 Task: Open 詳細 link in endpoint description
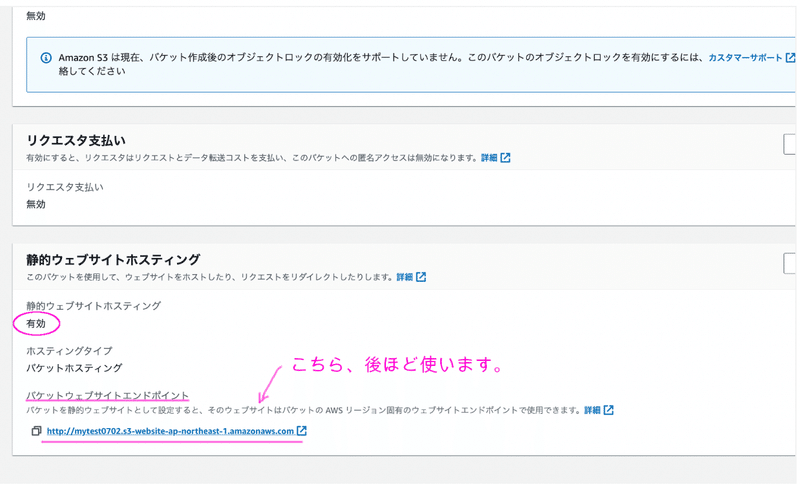click(x=592, y=410)
